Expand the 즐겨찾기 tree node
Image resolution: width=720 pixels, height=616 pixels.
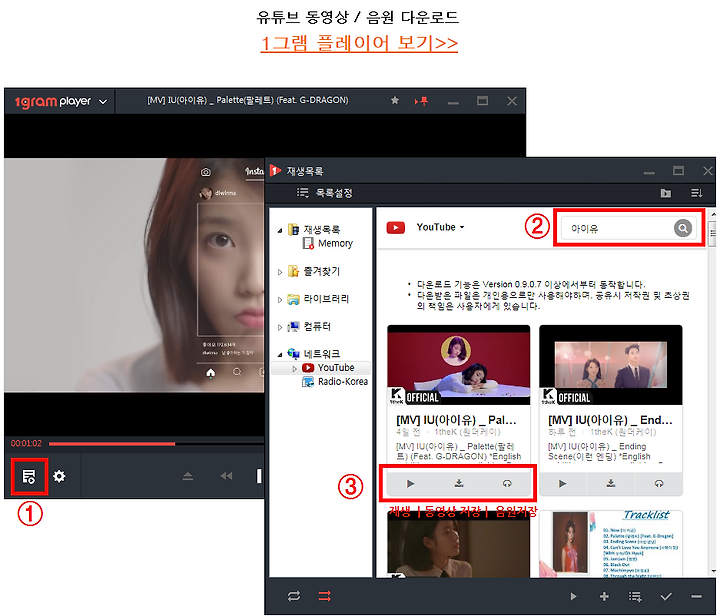coord(280,272)
